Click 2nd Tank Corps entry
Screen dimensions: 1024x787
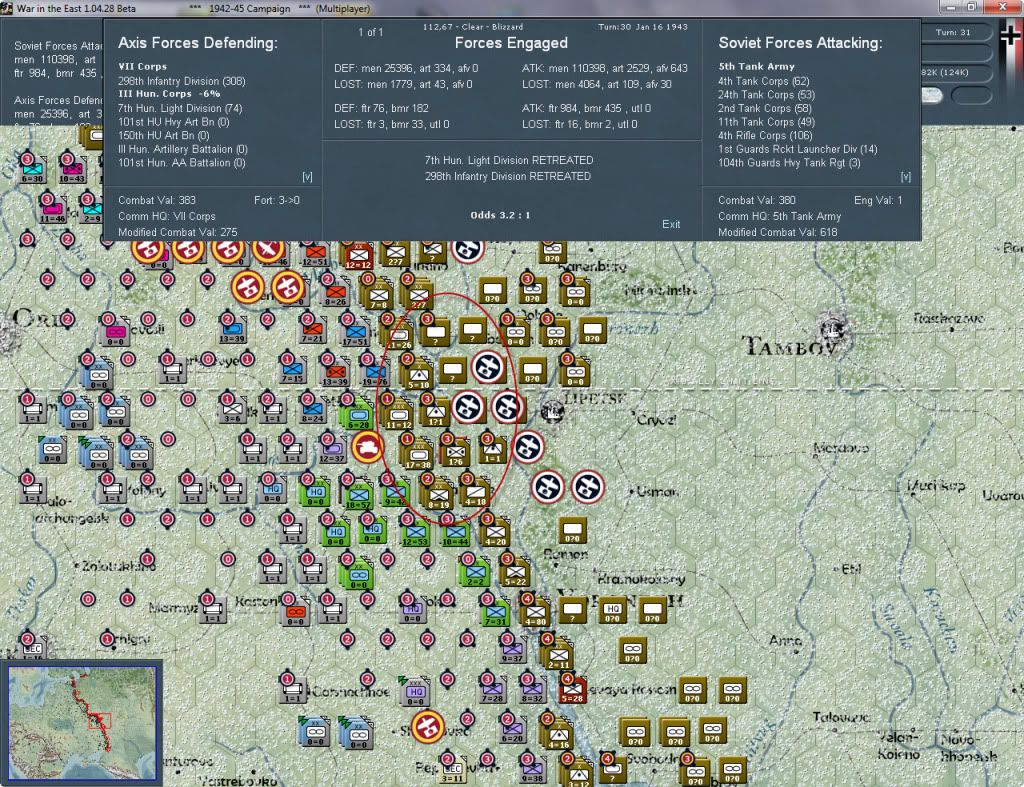[765, 108]
